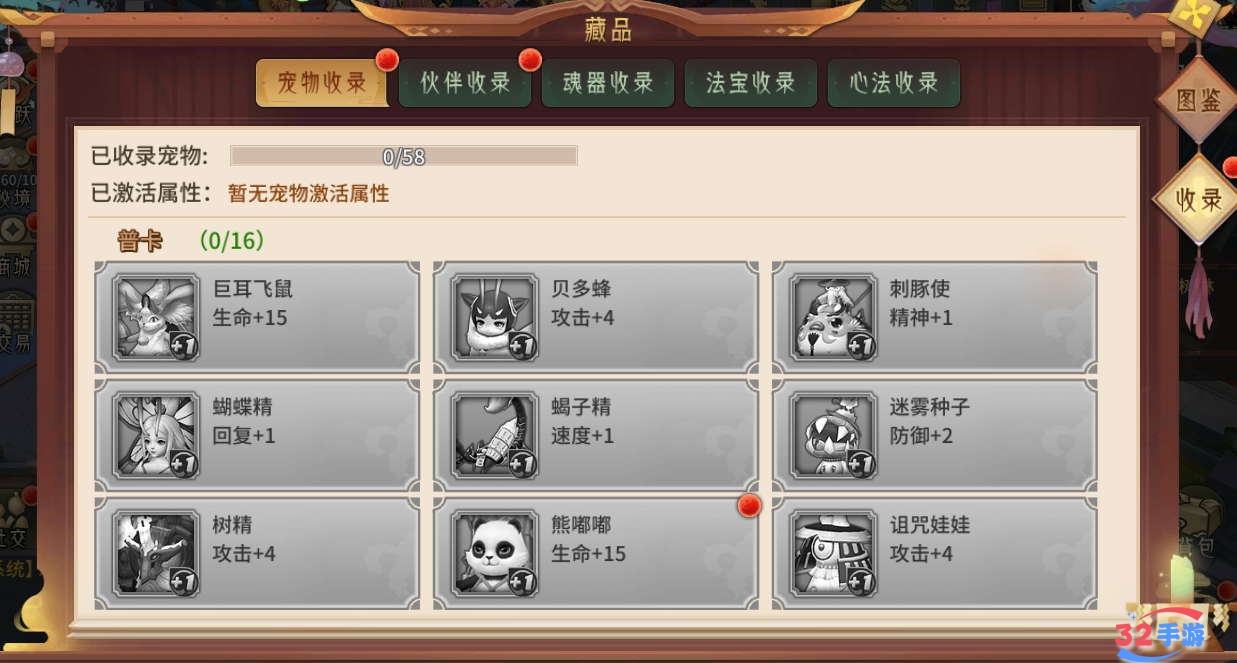
Task: Switch to the 宠物收录 tab
Action: pos(322,83)
